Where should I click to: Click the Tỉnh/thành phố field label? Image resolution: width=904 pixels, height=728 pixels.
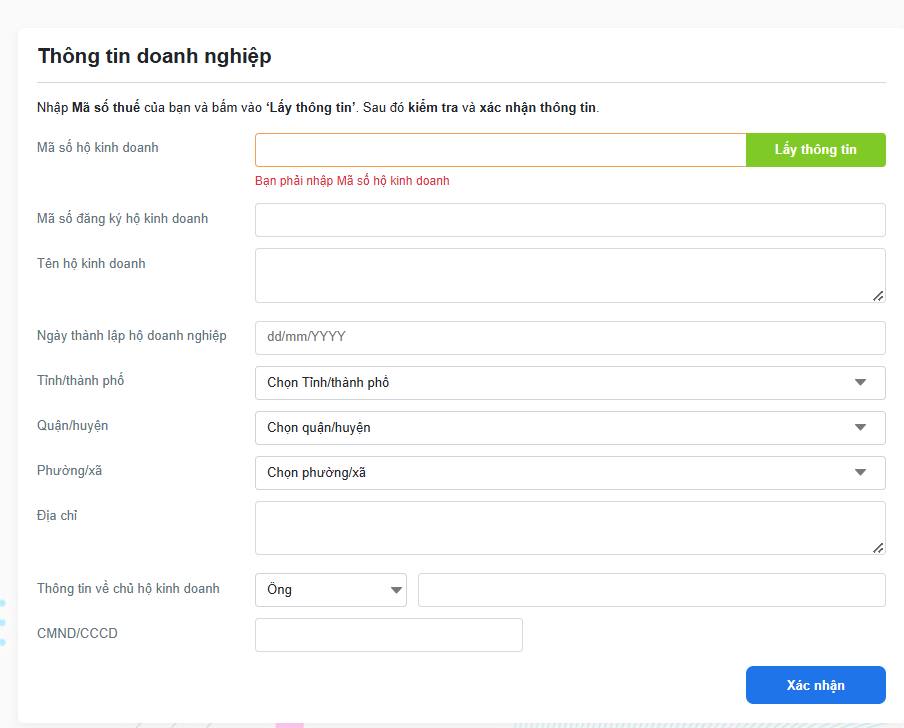(81, 381)
